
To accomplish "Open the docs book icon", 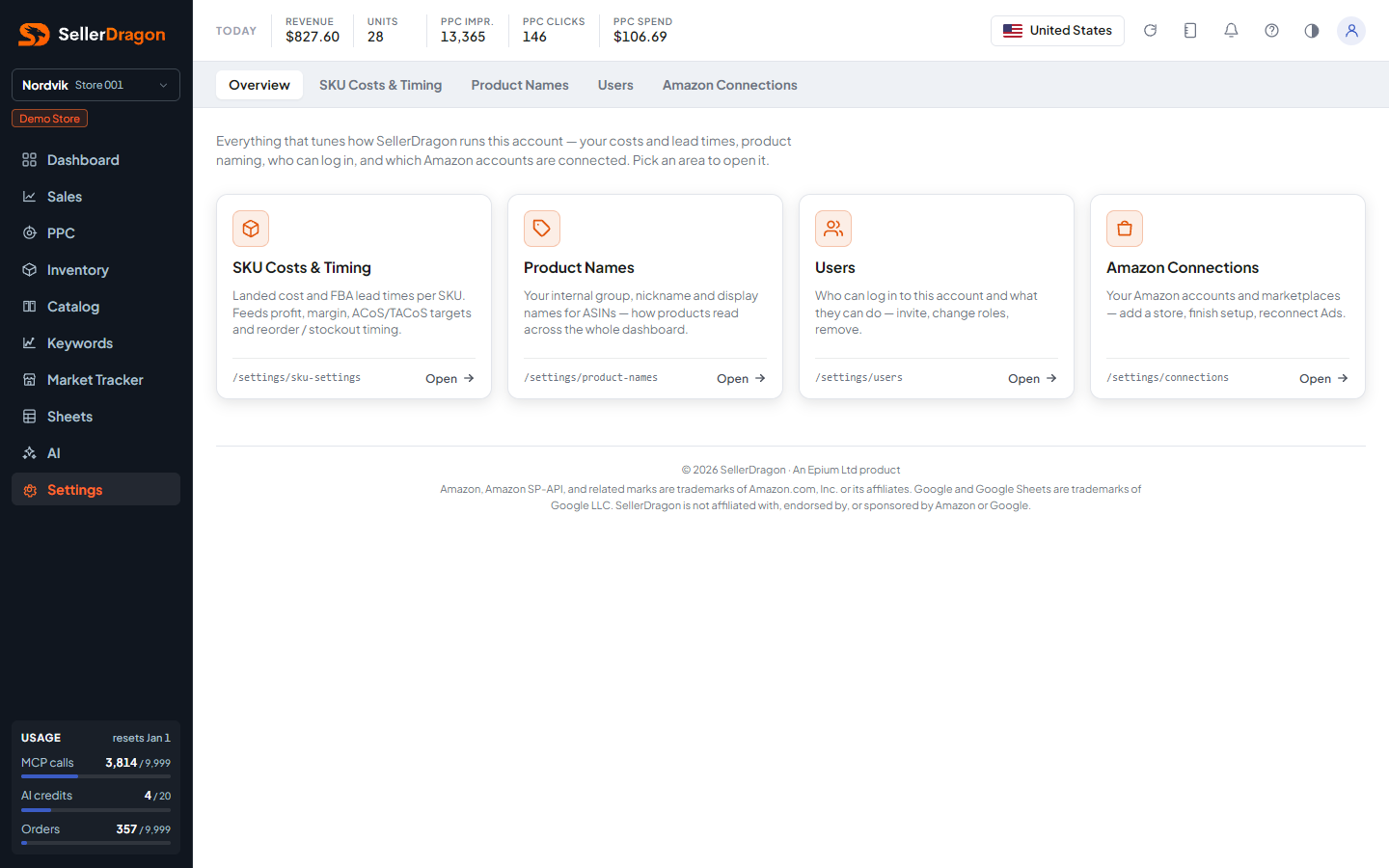I will [1190, 31].
